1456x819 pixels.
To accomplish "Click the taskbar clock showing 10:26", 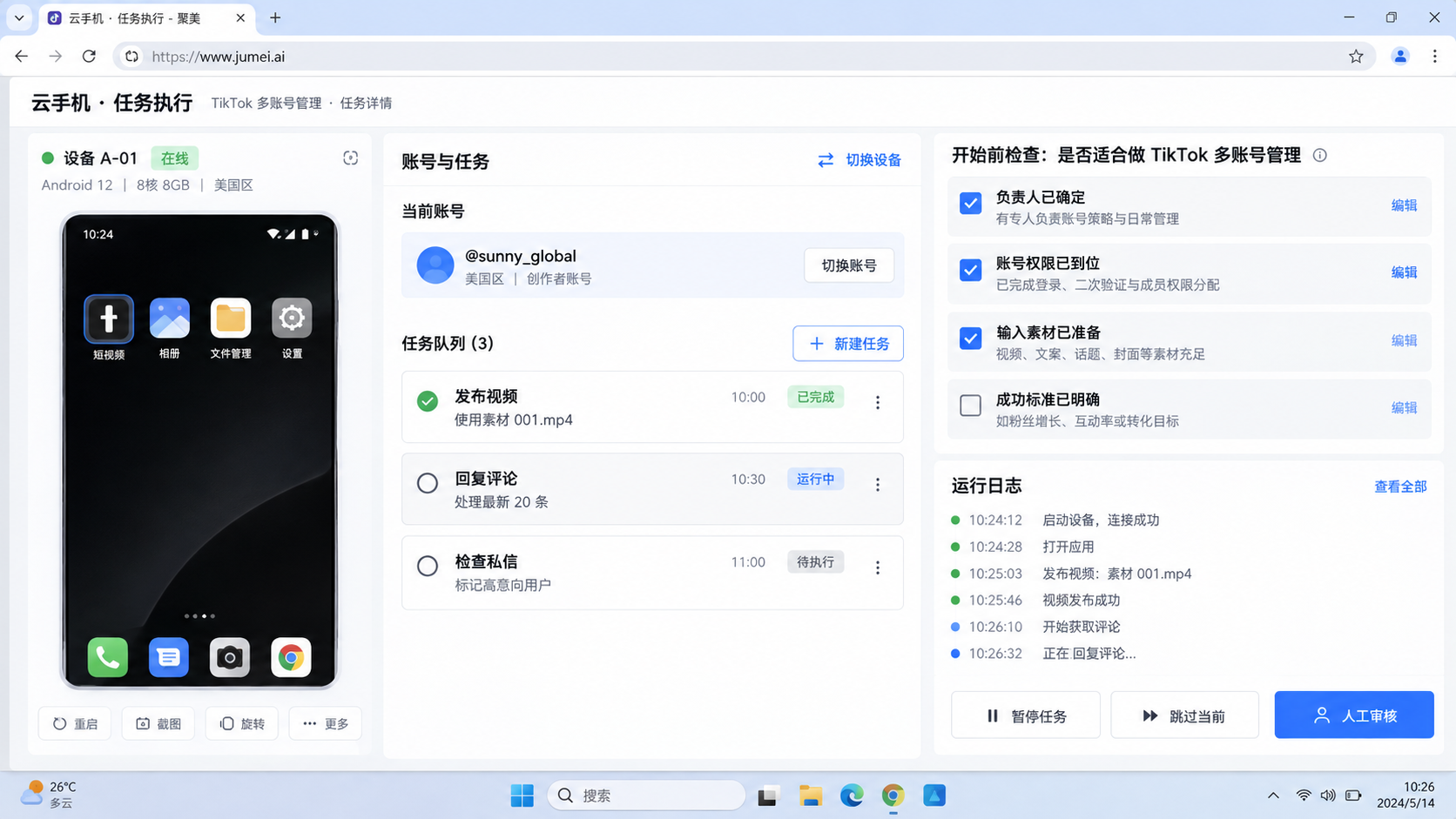I will pos(1405,795).
